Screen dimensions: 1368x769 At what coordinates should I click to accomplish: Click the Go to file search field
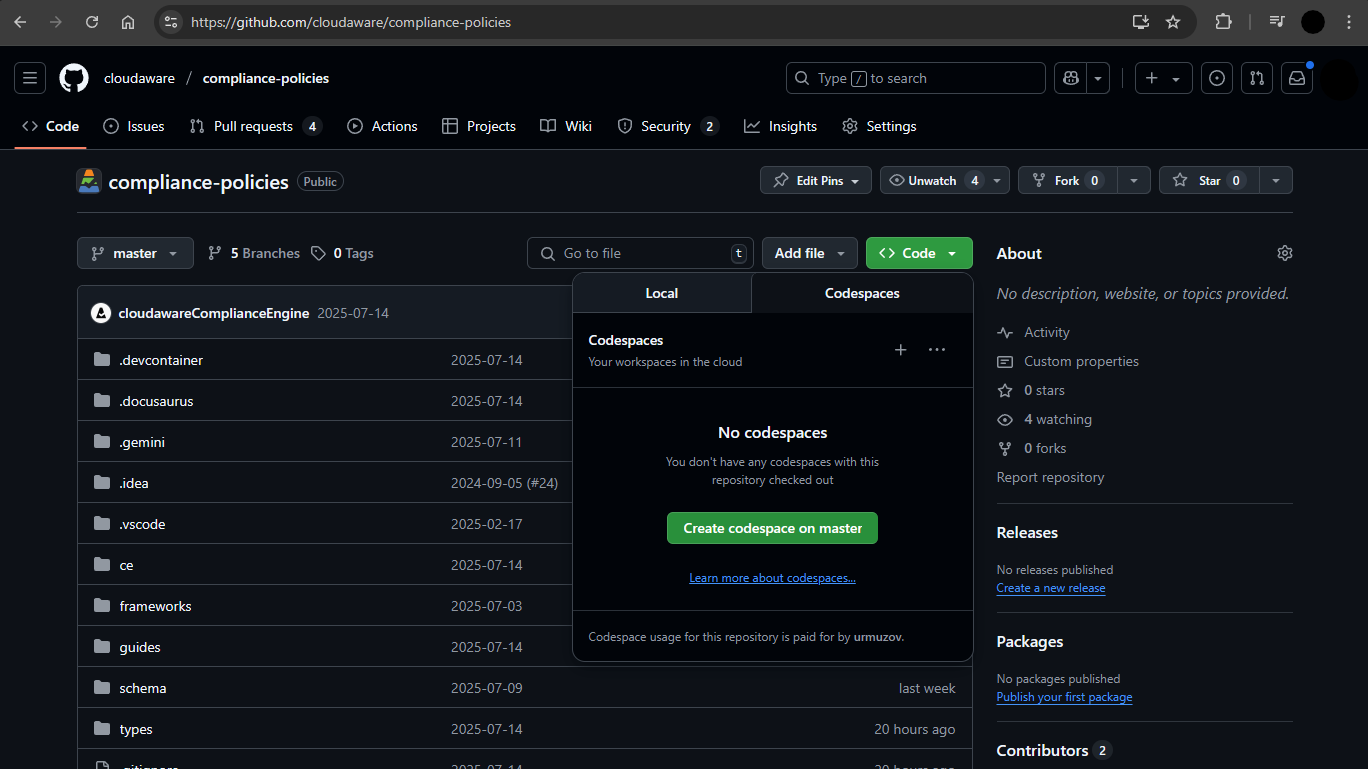[x=641, y=253]
